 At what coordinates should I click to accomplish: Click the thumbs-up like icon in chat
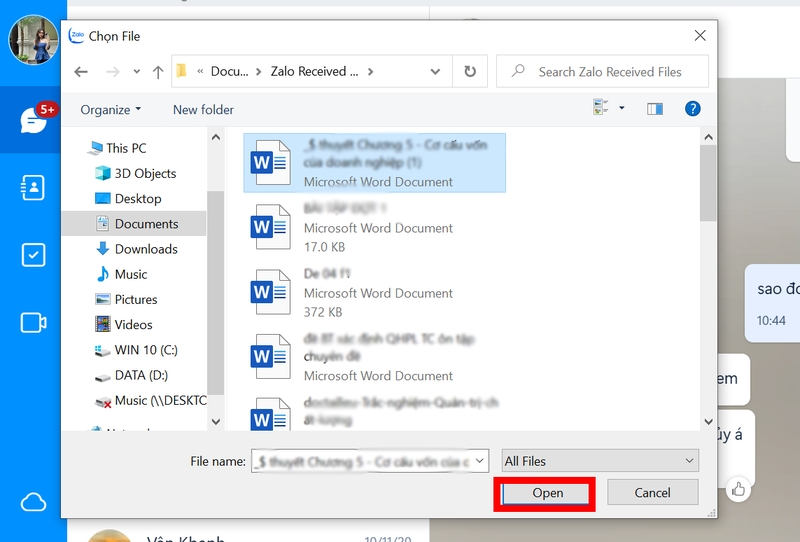click(x=738, y=490)
